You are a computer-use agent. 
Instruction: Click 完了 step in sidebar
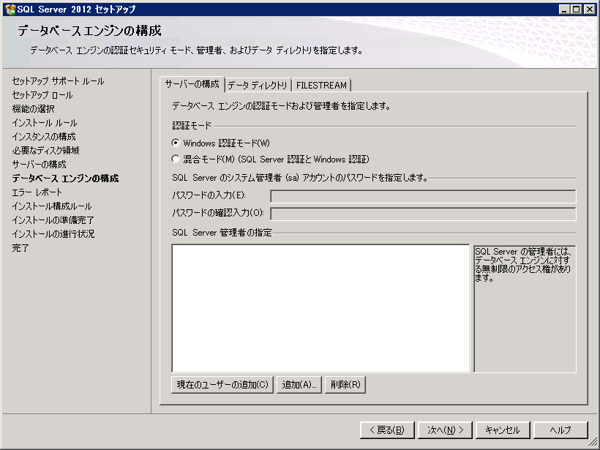tap(20, 248)
